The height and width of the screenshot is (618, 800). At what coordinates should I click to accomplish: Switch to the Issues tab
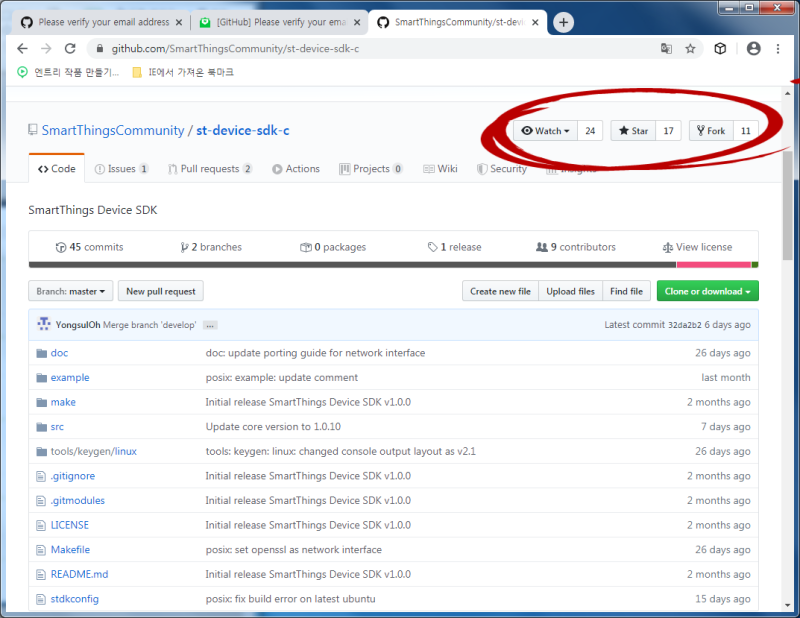121,169
